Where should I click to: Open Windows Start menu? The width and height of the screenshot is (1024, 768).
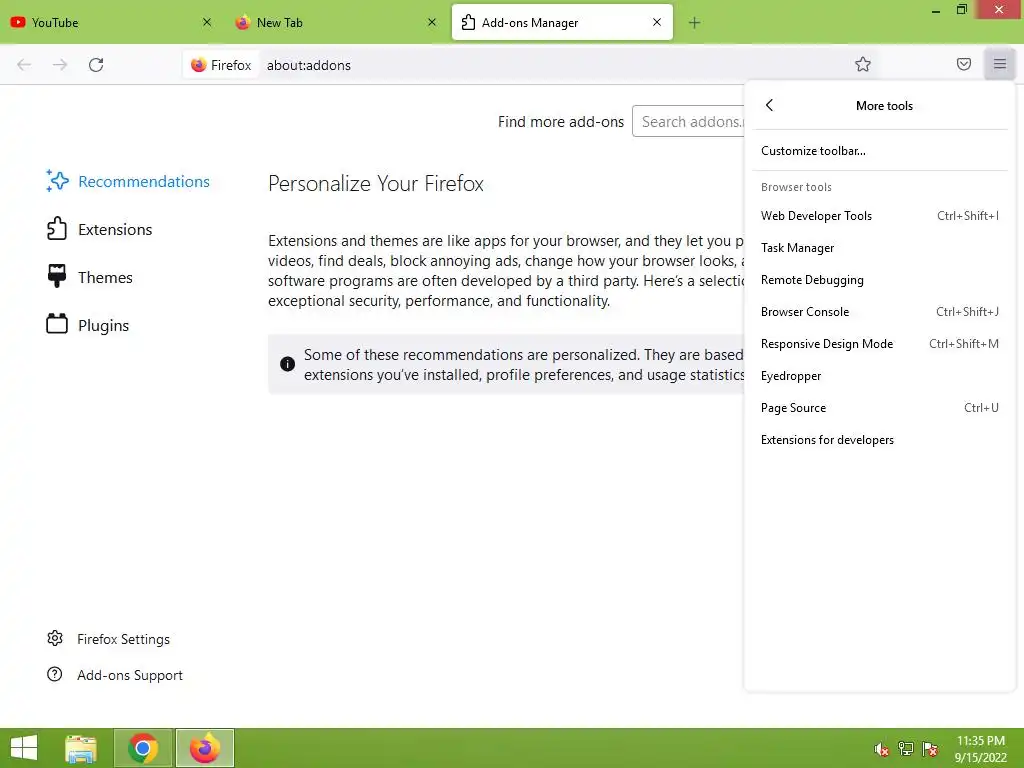point(24,748)
